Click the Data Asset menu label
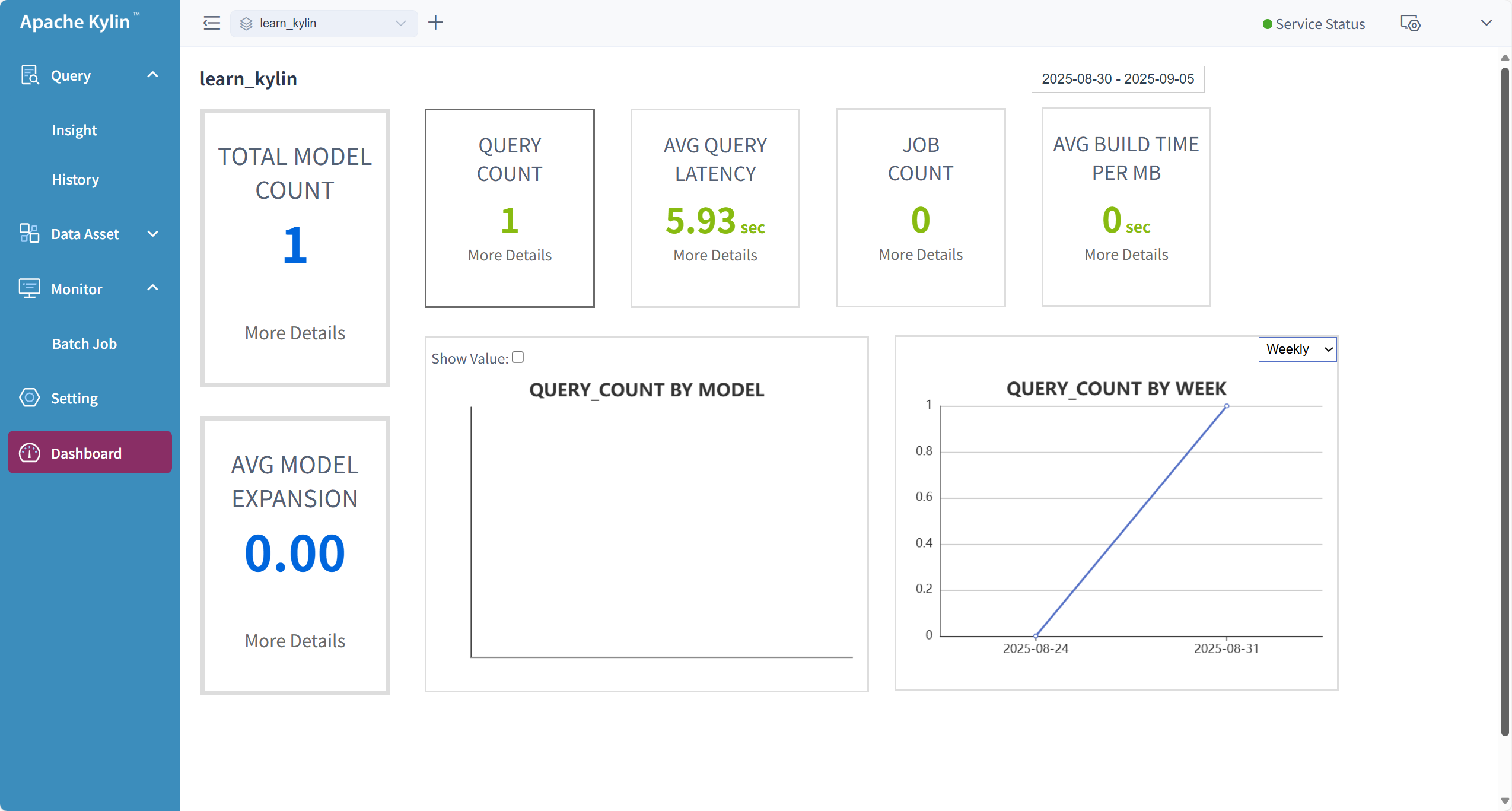1512x811 pixels. pyautogui.click(x=85, y=234)
